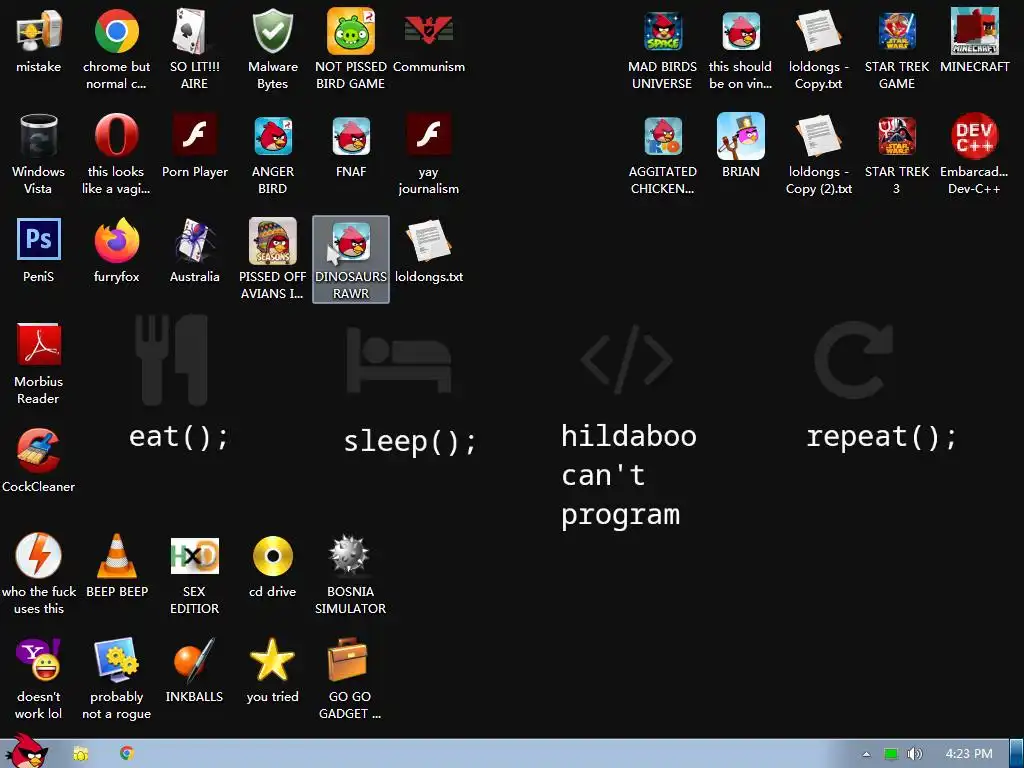Screen dimensions: 1024x768
Task: Launch the INKBALLS desktop icon
Action: pyautogui.click(x=194, y=660)
